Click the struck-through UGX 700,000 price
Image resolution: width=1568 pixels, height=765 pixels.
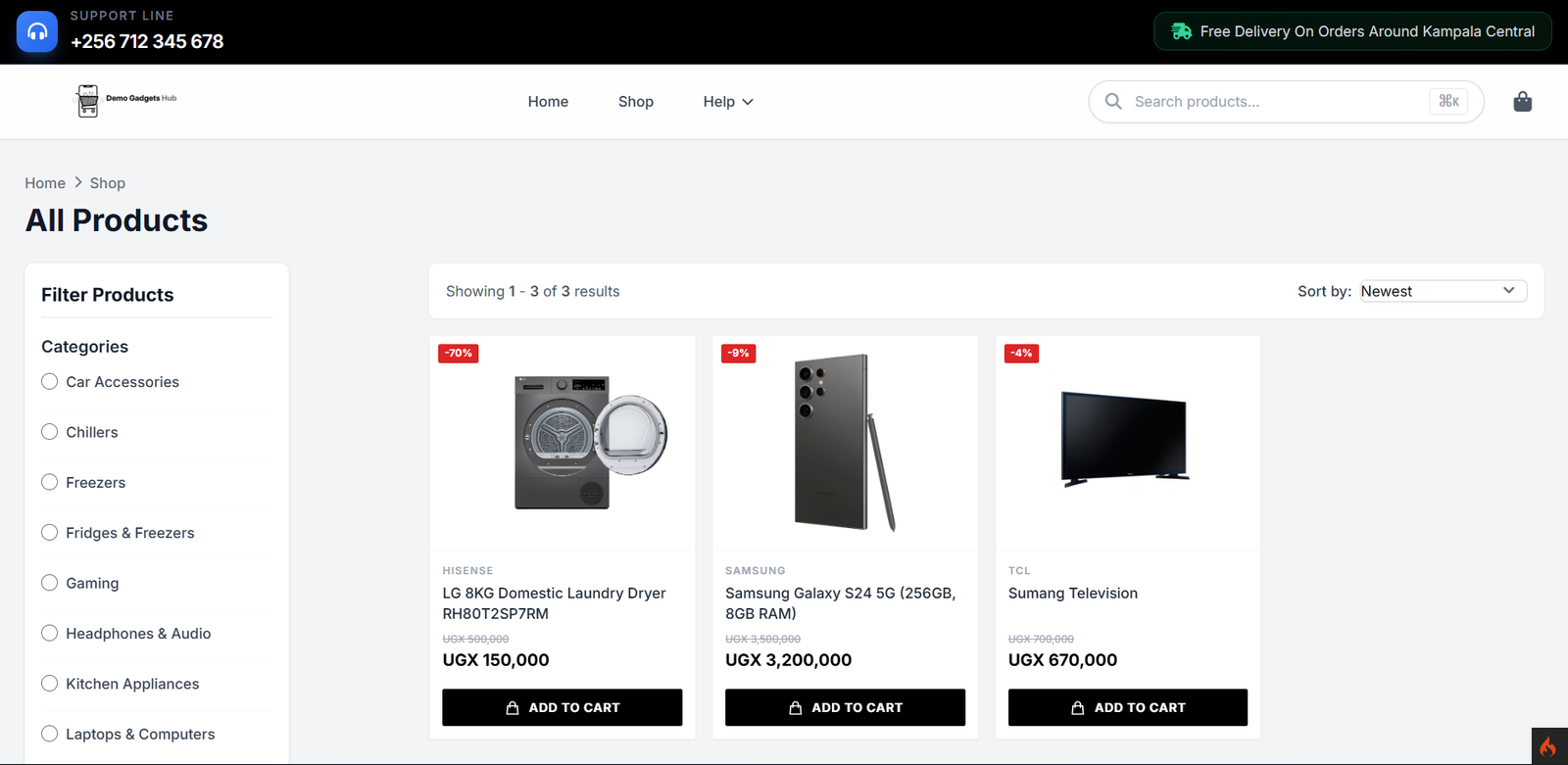tap(1041, 639)
